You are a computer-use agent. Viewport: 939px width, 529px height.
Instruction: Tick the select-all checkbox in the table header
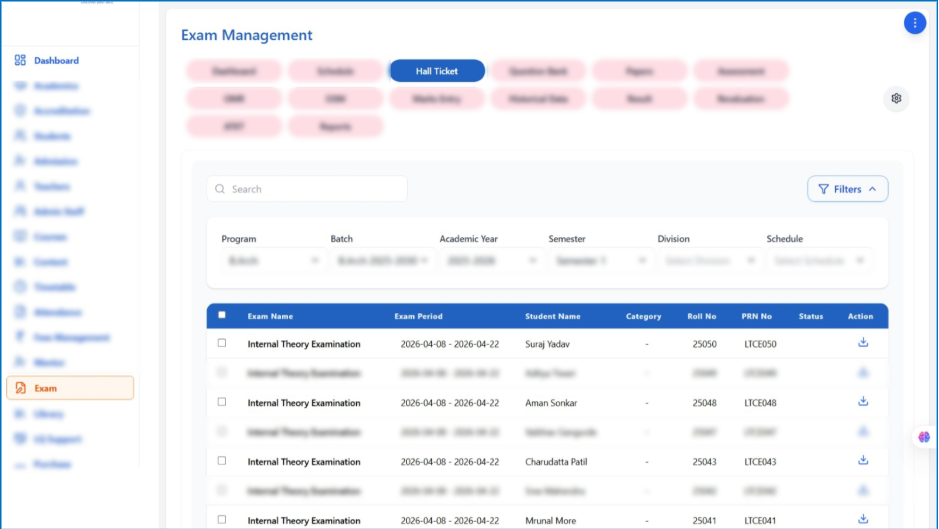222,315
